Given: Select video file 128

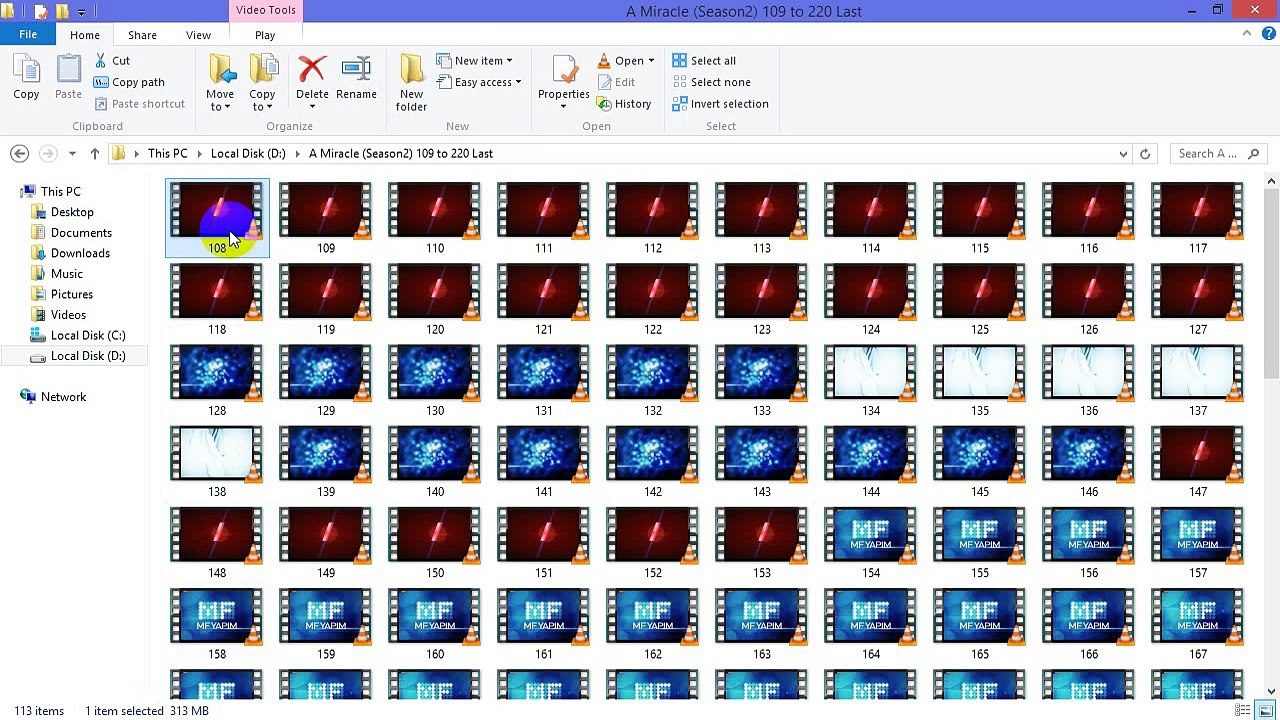Looking at the screenshot, I should pyautogui.click(x=217, y=380).
